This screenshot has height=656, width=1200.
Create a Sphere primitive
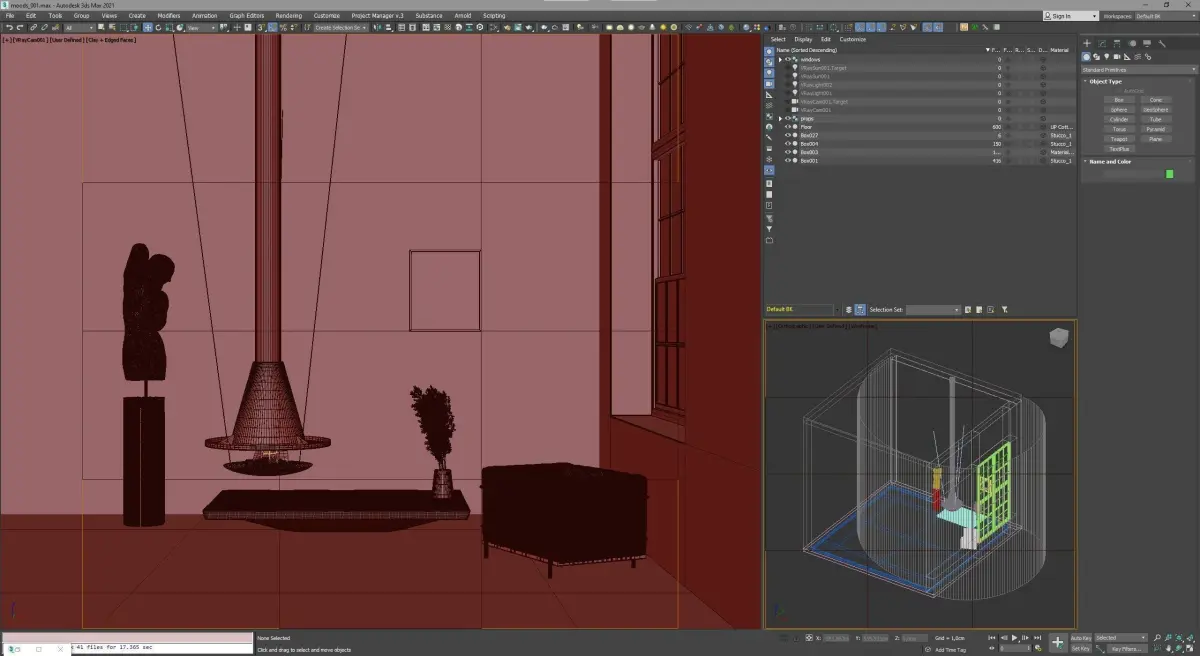pos(1119,110)
